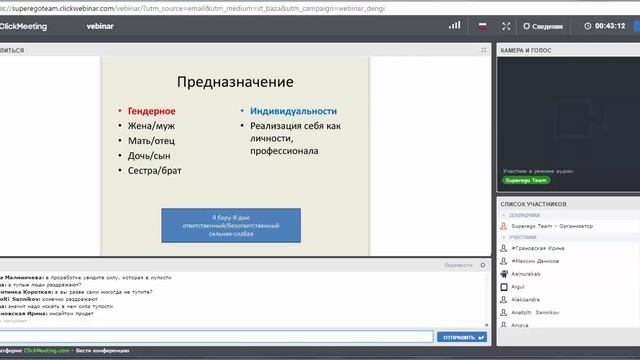Open the Russian flag language selector
This screenshot has width=640, height=360.
coord(482,26)
